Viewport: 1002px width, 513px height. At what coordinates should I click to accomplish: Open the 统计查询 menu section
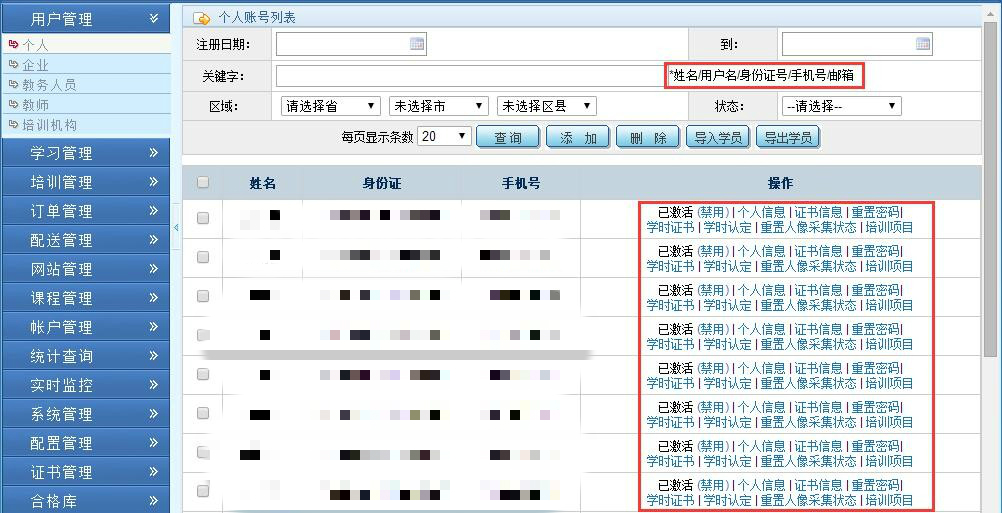(x=86, y=356)
